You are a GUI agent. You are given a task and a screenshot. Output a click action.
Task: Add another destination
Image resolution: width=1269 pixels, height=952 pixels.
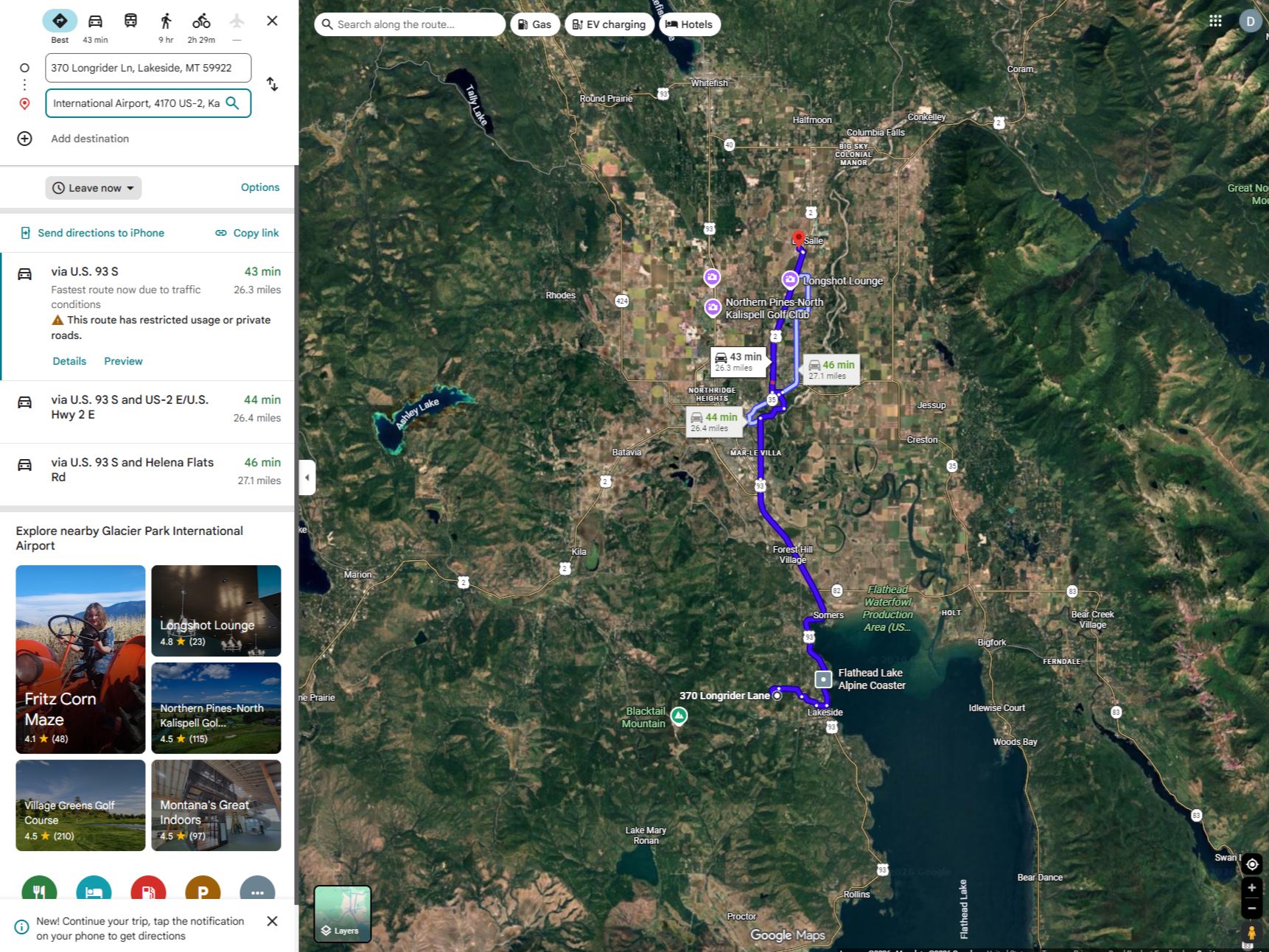point(90,139)
